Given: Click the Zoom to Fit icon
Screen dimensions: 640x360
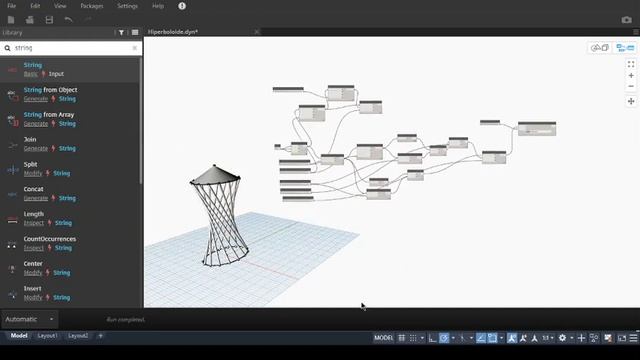Looking at the screenshot, I should [631, 64].
